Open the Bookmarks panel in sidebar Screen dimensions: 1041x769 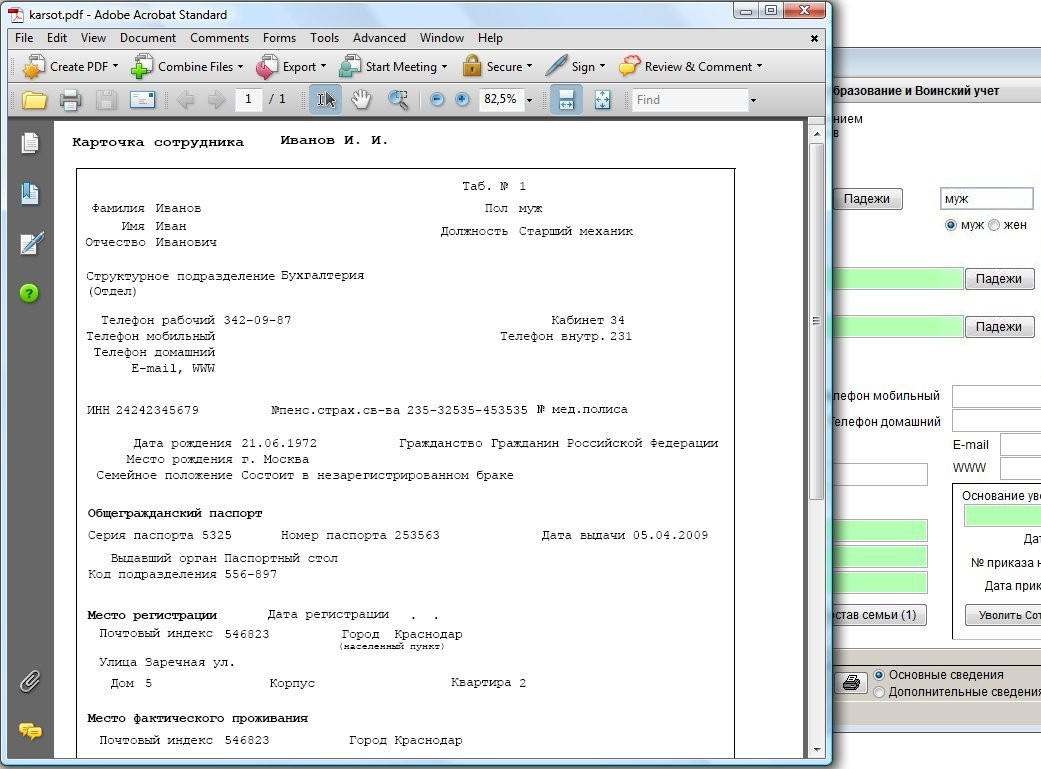coord(30,194)
